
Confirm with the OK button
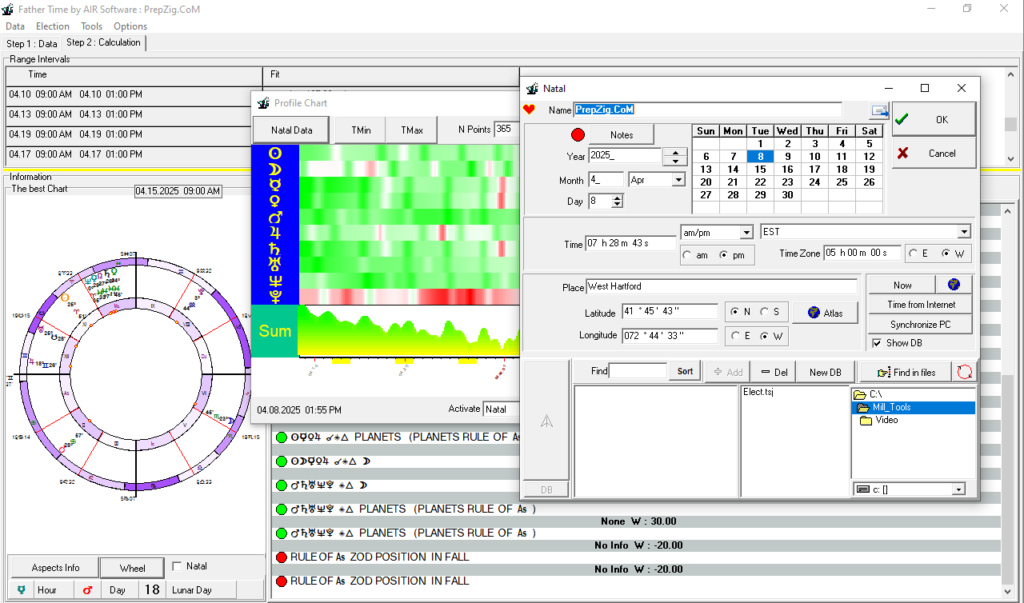tap(934, 120)
